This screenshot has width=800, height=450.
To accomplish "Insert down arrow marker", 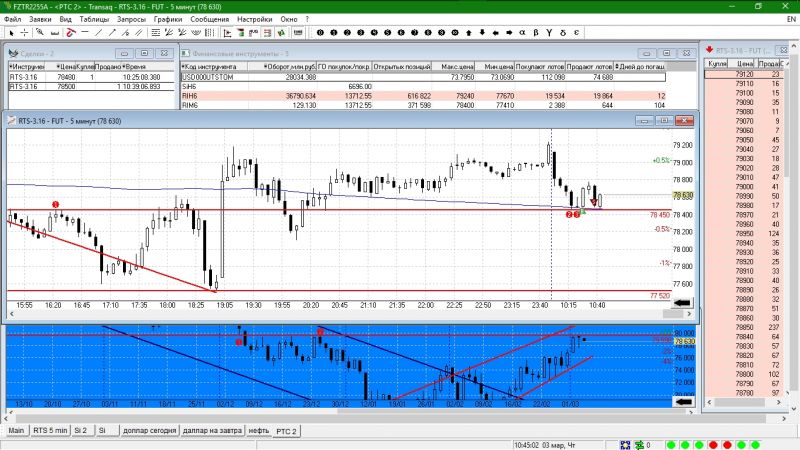I will click(482, 33).
